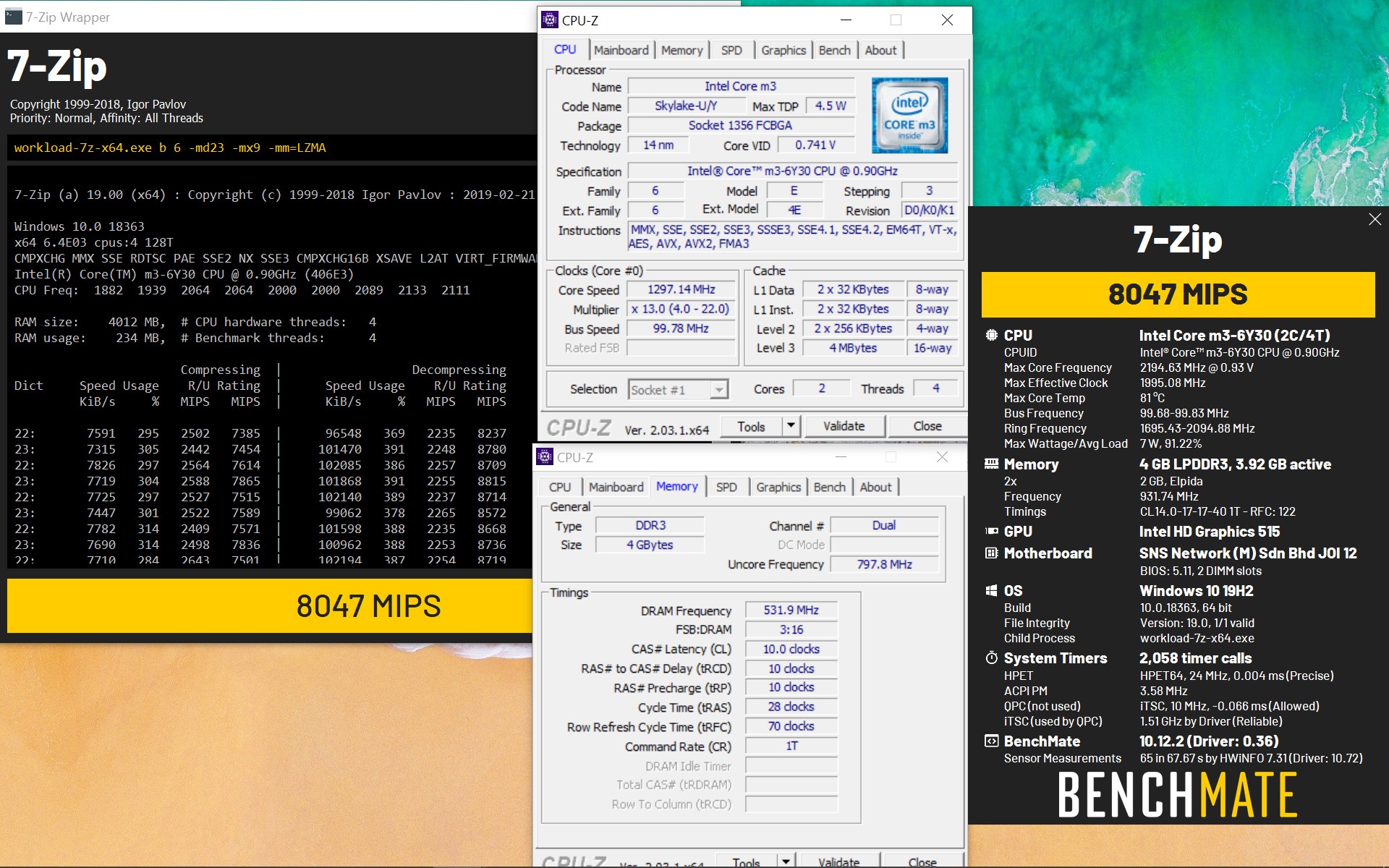This screenshot has height=868, width=1389.
Task: Click the BENCHMATE logo at panel bottom
Action: point(1178,794)
